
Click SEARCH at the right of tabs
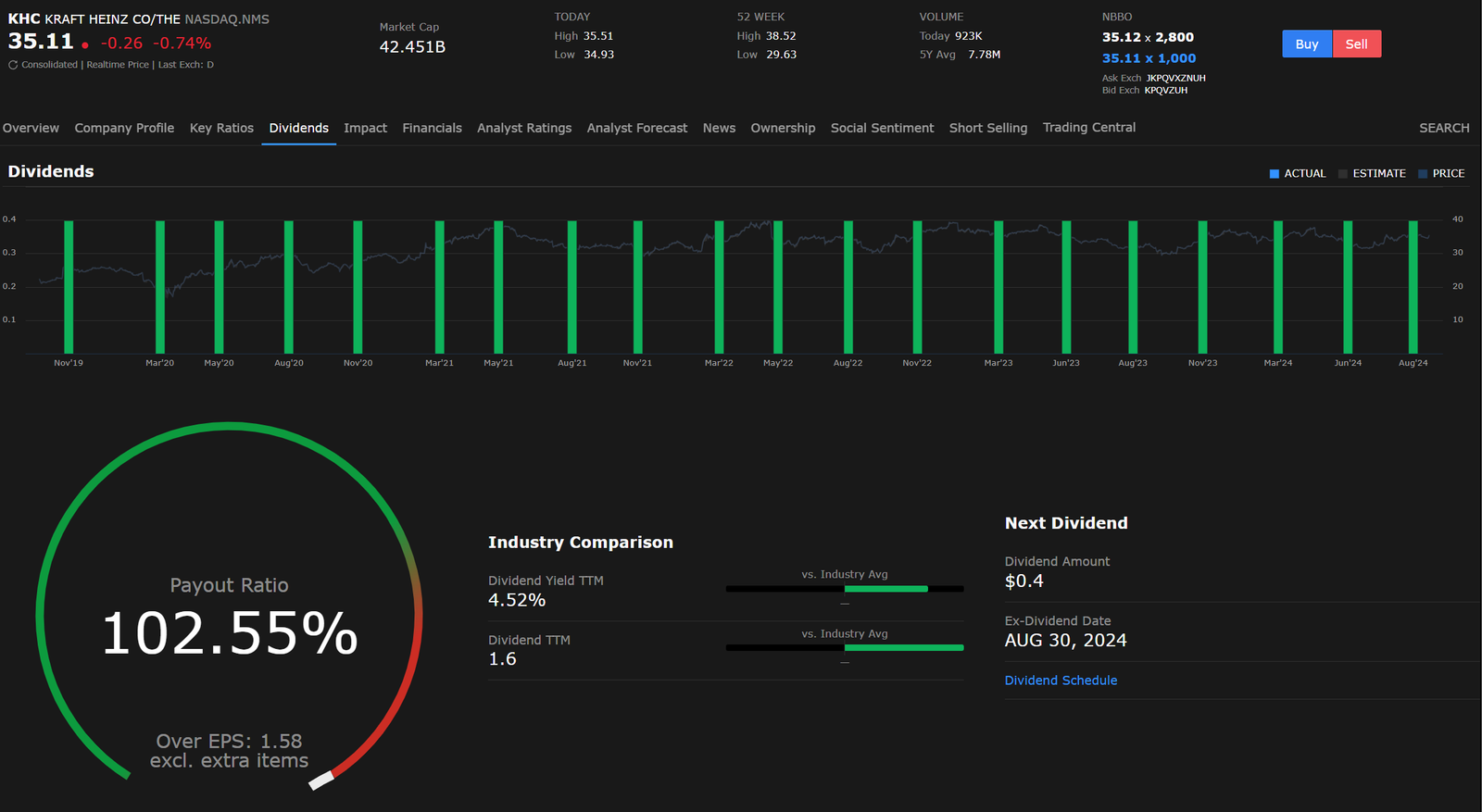(1443, 128)
